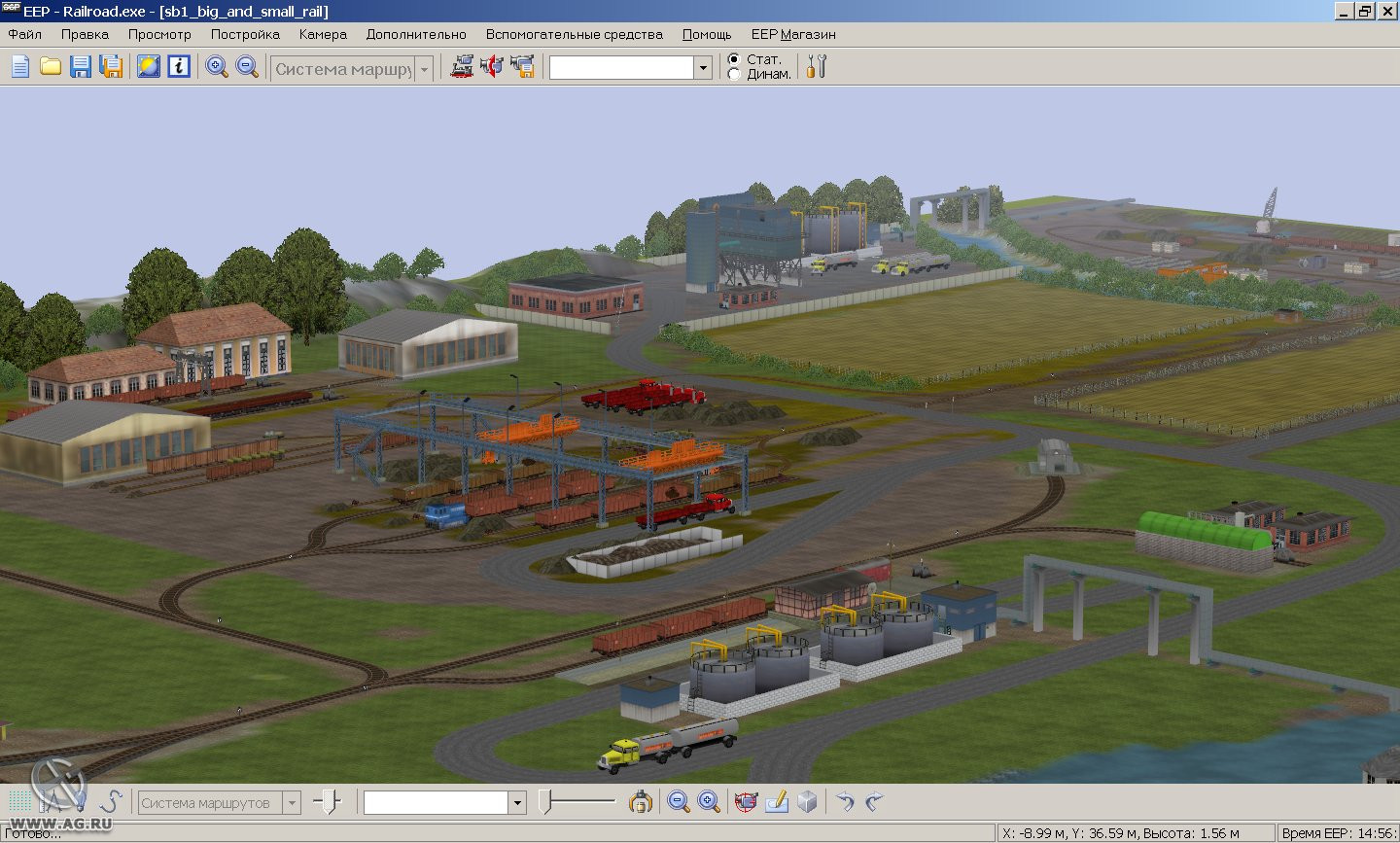Screen dimensions: 1400x843
Task: Select the curved hook track tool
Action: [x=111, y=802]
